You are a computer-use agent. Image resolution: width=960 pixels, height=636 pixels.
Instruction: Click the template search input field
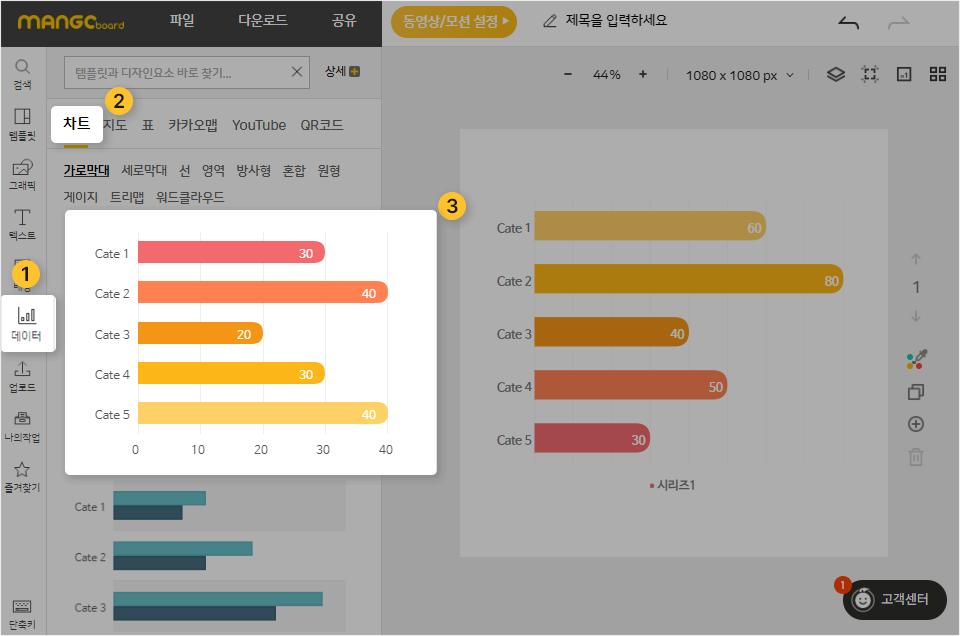pos(176,72)
